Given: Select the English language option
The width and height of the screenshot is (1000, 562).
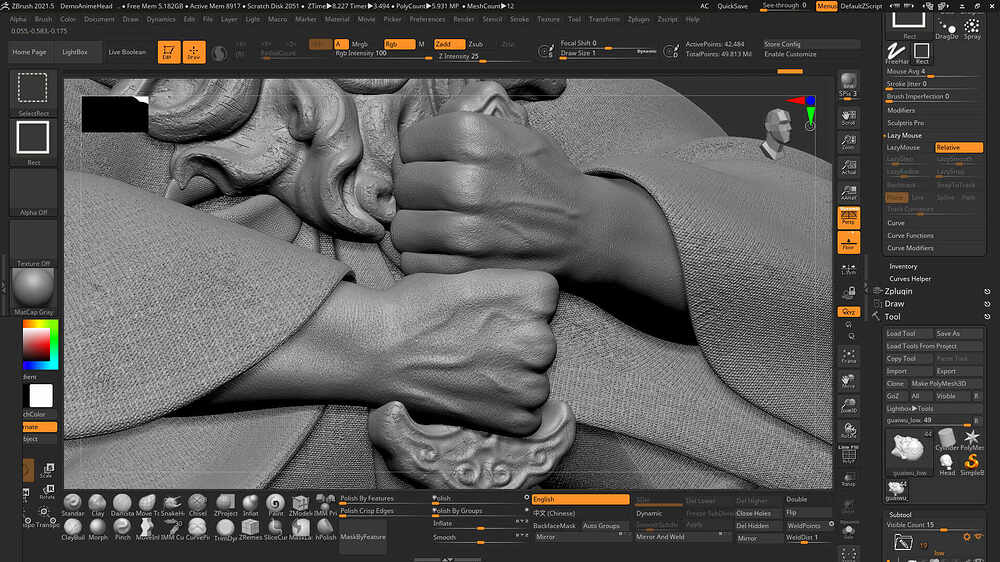Looking at the screenshot, I should [580, 499].
